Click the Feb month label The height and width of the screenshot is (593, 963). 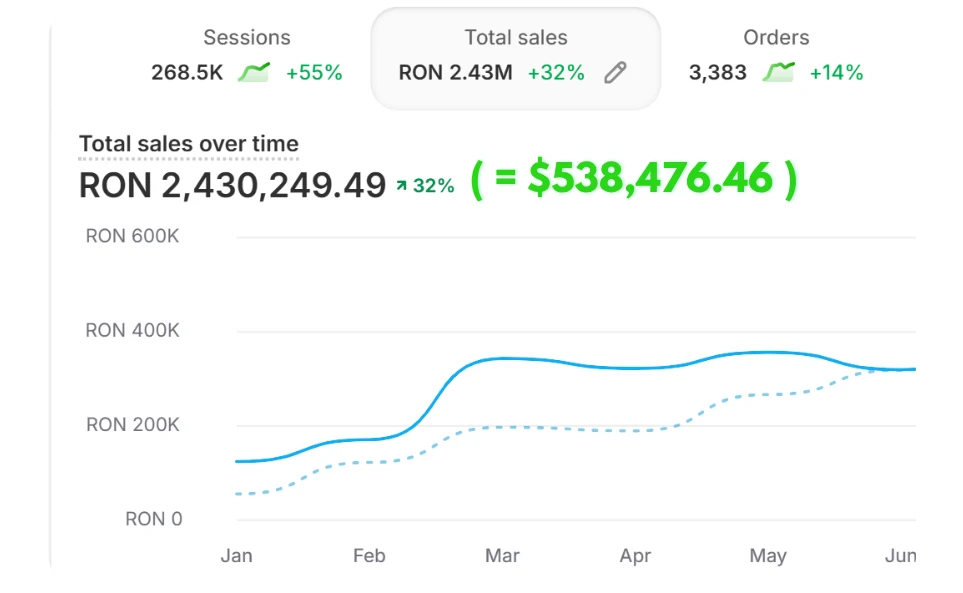point(369,556)
